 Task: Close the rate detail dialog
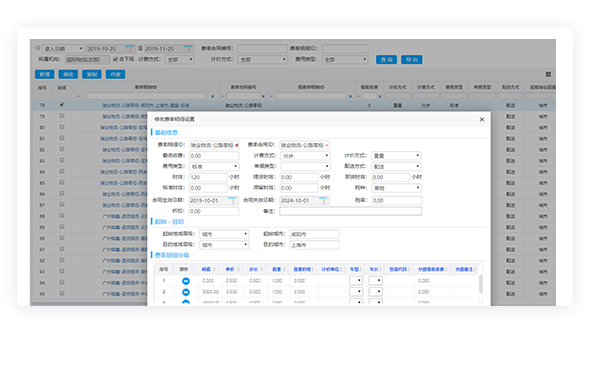(482, 119)
